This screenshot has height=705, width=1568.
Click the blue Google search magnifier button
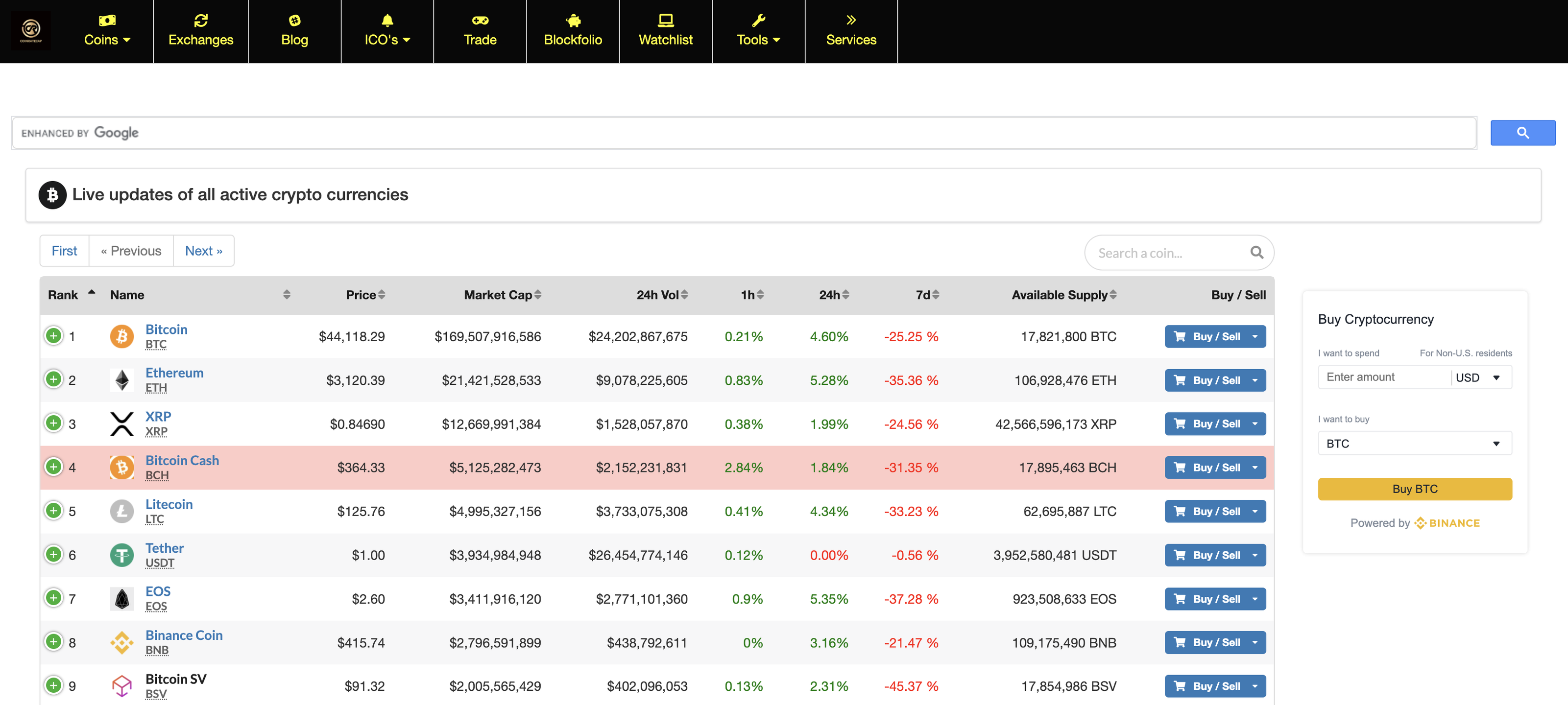1522,133
